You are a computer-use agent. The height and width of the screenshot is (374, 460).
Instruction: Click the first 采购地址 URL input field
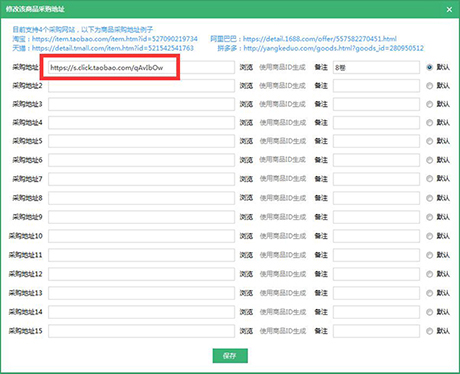141,68
